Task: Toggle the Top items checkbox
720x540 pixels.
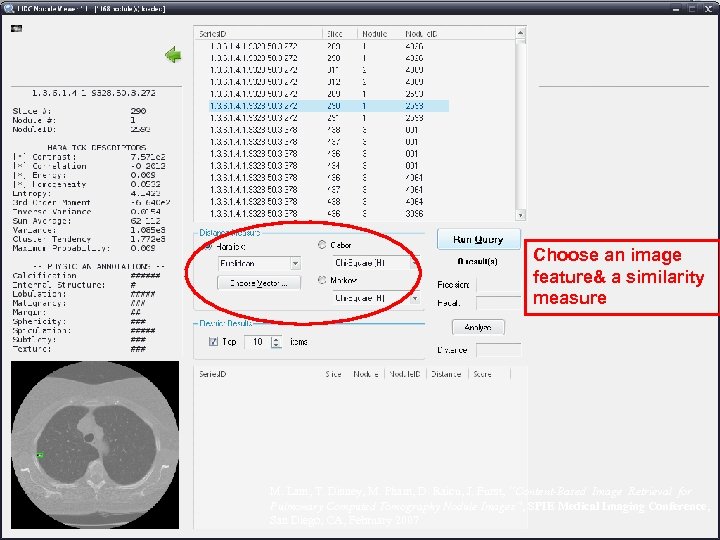Action: (x=213, y=341)
